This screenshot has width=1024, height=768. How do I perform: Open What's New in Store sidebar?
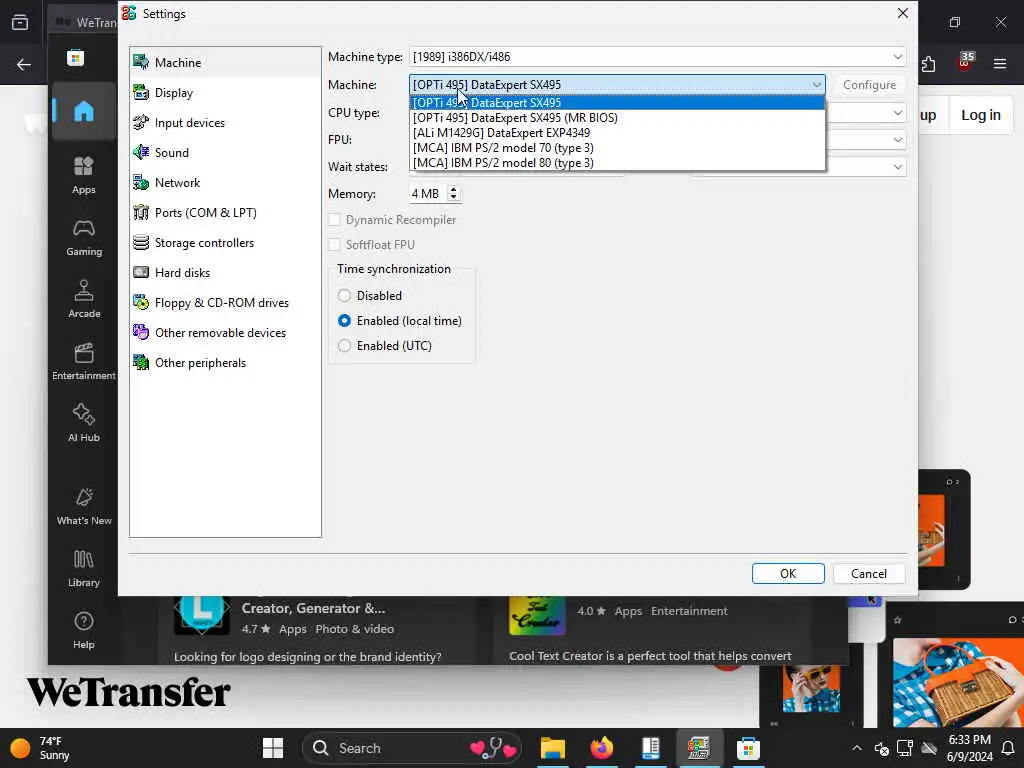tap(84, 506)
